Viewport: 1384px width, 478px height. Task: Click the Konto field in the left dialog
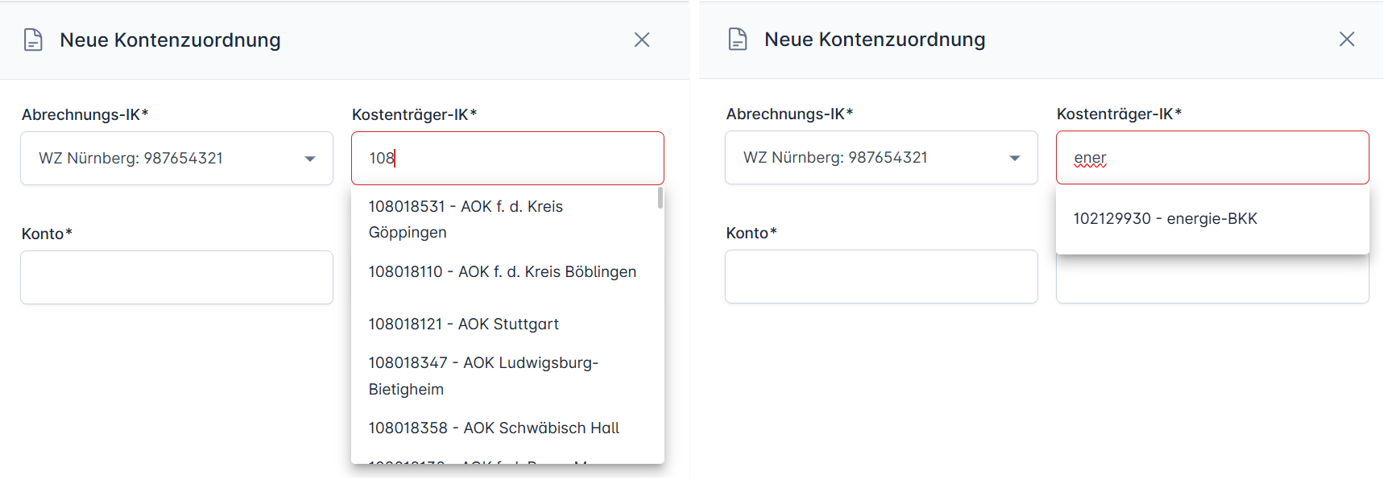click(x=177, y=278)
